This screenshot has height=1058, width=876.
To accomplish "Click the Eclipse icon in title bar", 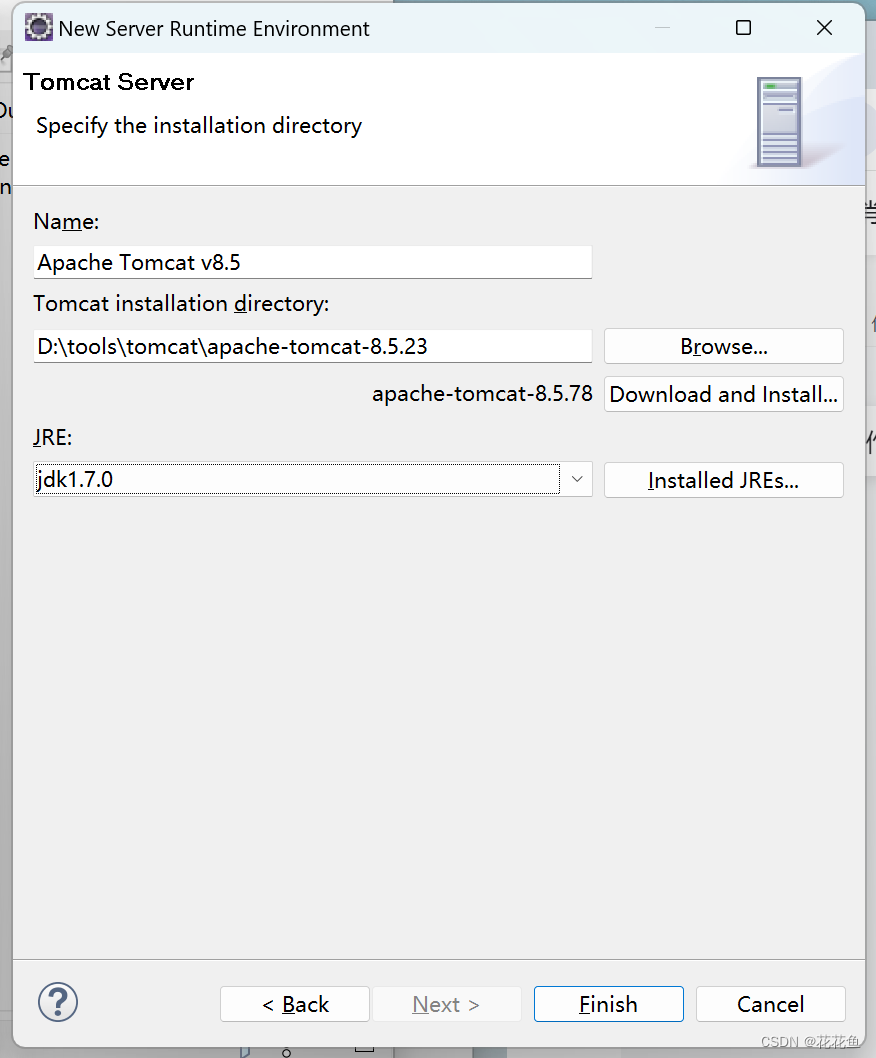I will pyautogui.click(x=38, y=28).
